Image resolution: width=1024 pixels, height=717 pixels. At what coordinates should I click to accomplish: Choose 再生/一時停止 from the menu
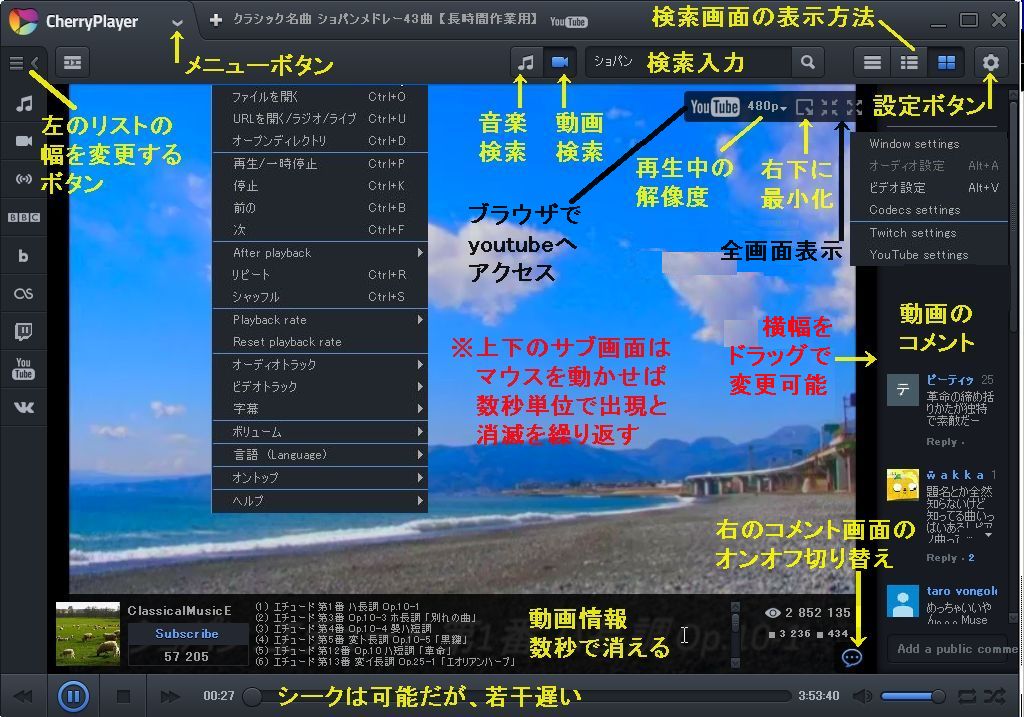tap(320, 164)
